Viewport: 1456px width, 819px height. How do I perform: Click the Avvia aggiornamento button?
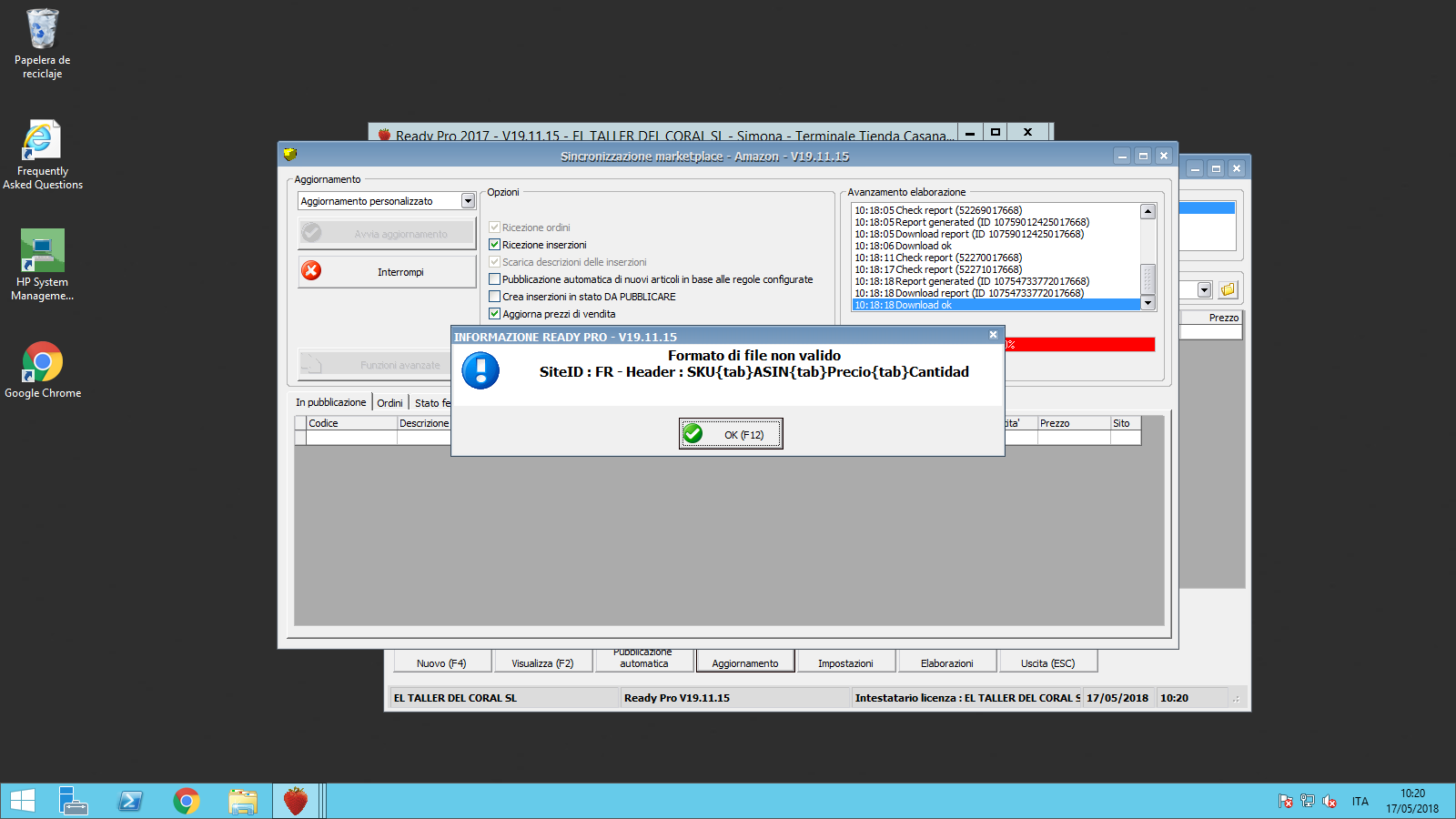tap(387, 233)
